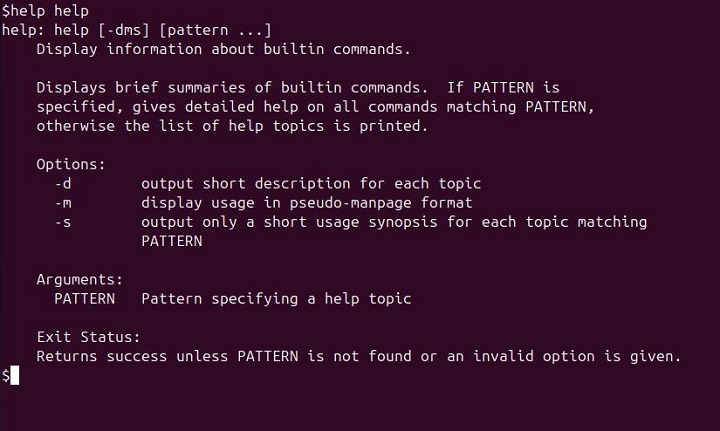
Task: Click the lone "PATTERN" continuation under -s description
Action: pyautogui.click(x=171, y=241)
